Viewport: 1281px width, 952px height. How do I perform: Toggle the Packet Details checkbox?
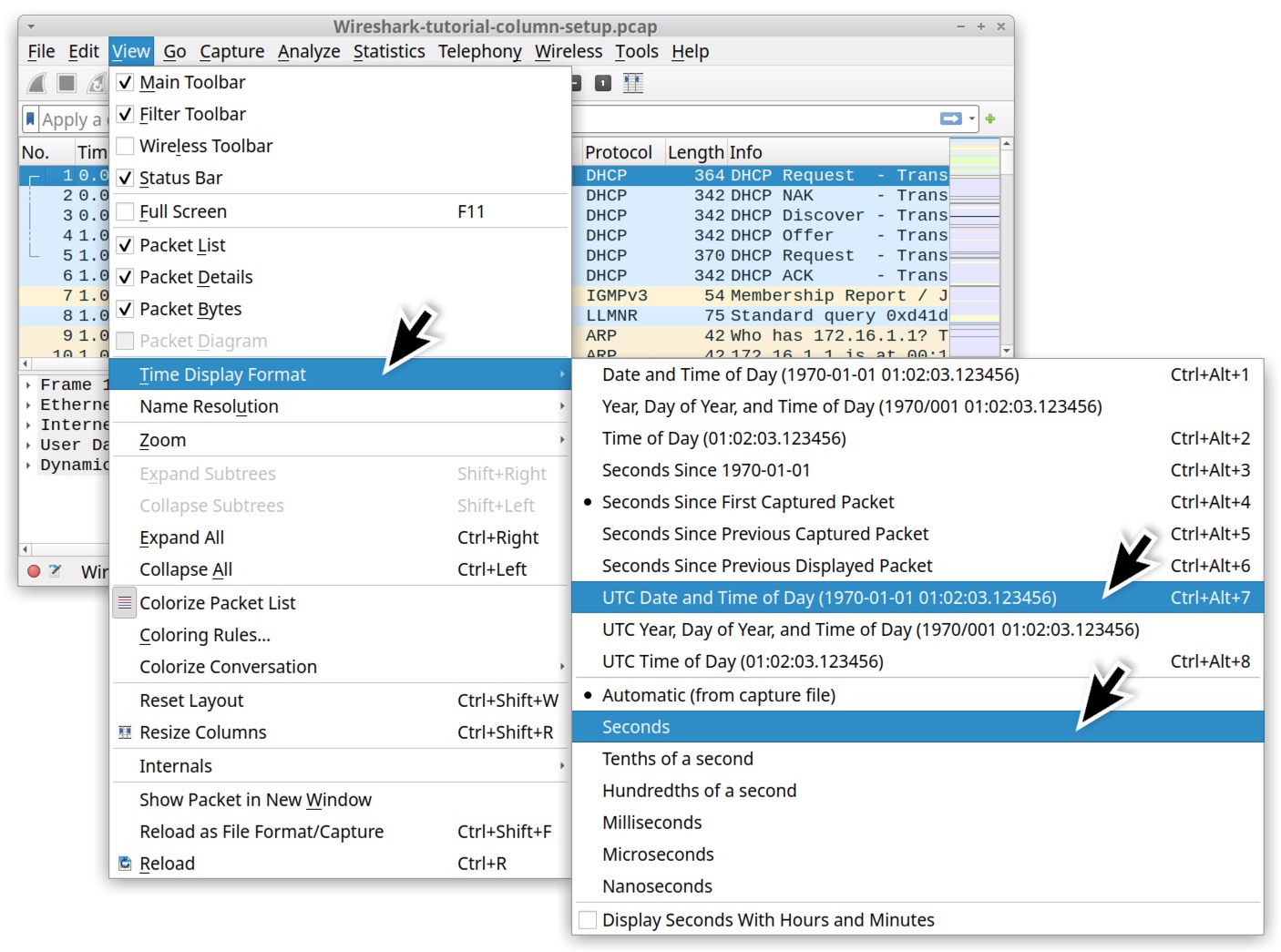[x=126, y=278]
